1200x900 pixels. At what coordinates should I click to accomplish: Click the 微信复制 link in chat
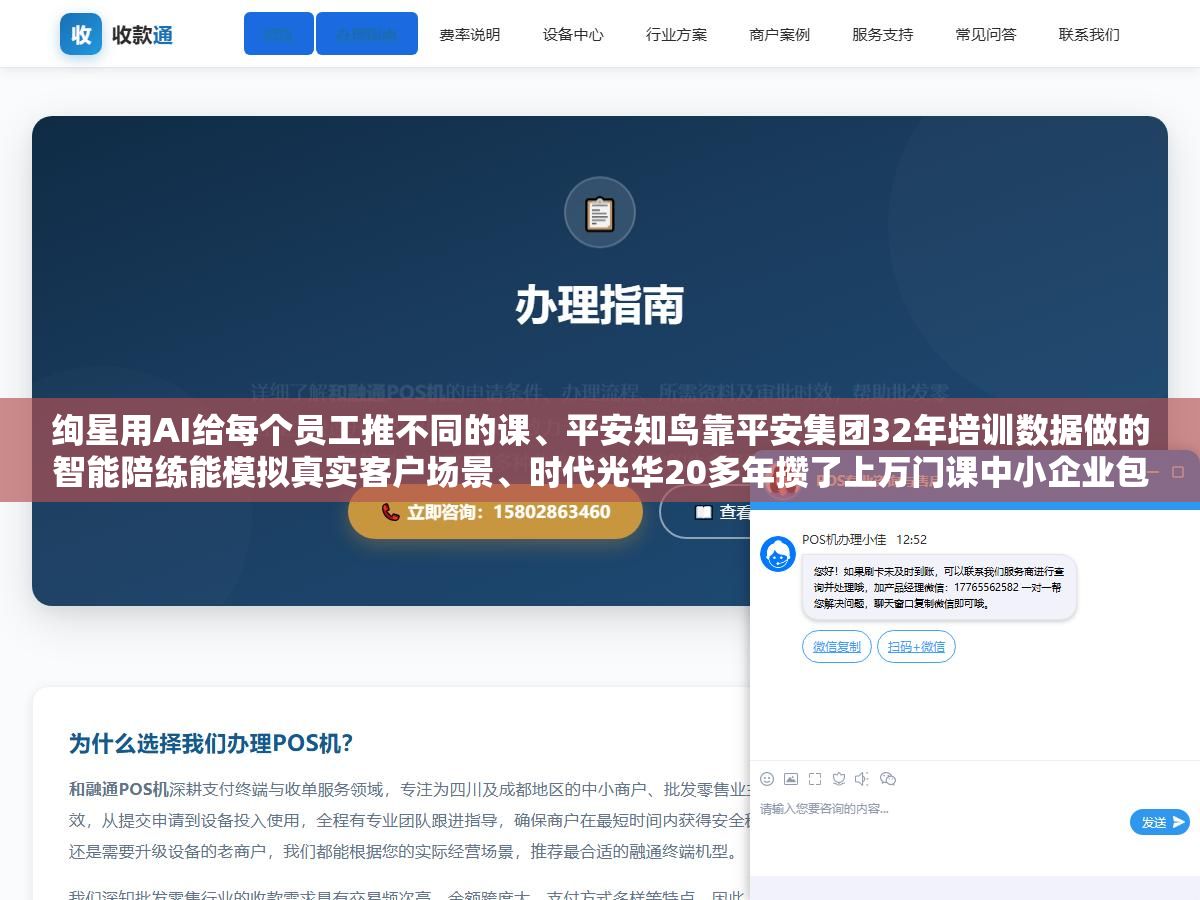click(x=837, y=647)
